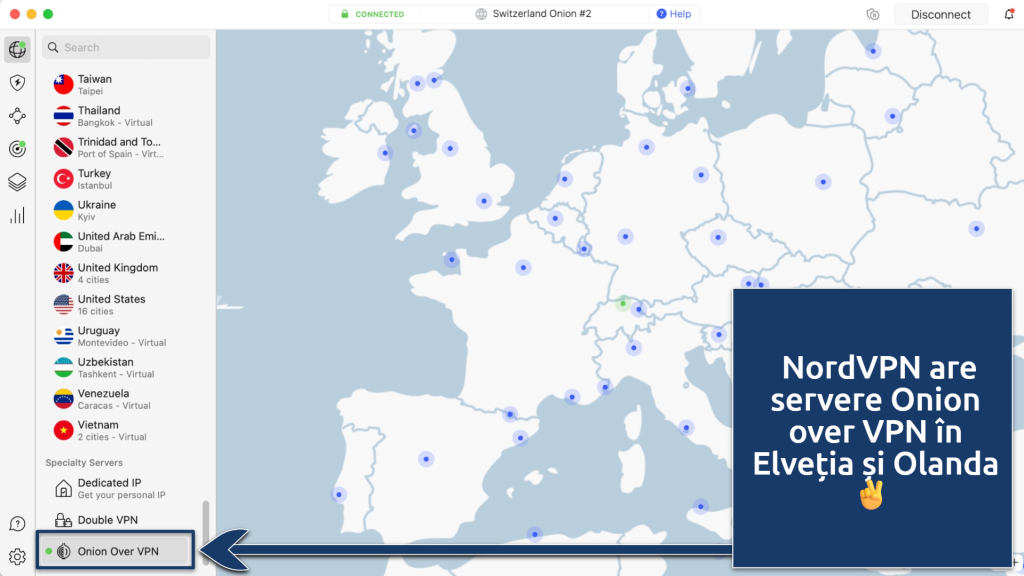Viewport: 1024px width, 576px height.
Task: Choose United States 16 cities entry
Action: tap(124, 304)
